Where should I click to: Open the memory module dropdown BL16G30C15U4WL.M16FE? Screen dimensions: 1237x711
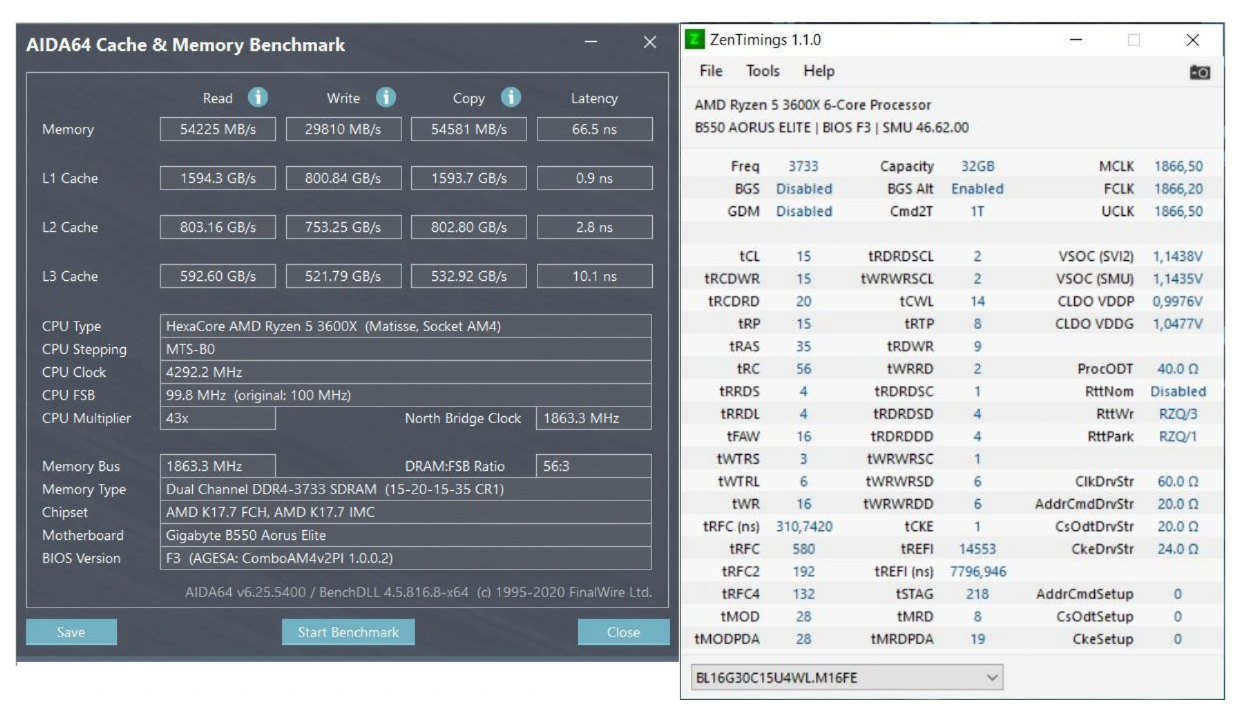click(847, 677)
